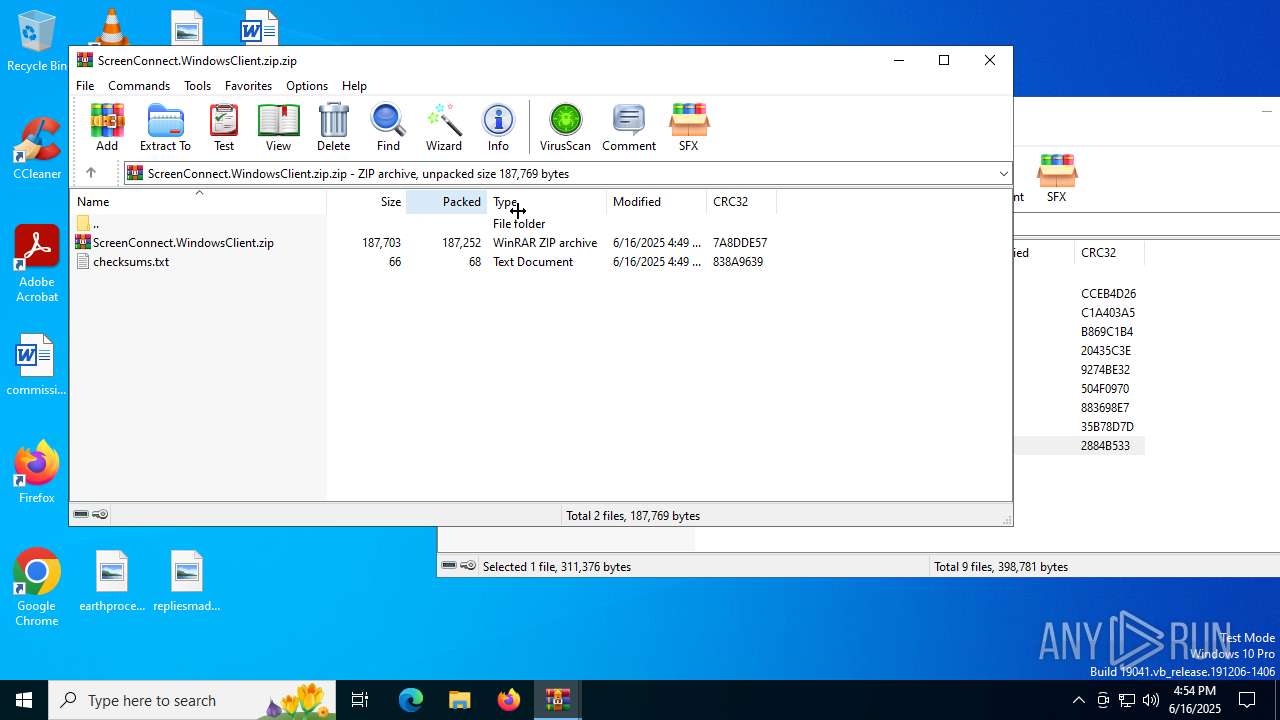Sort by CRC32 column in background window
1280x720 pixels.
(x=1109, y=252)
